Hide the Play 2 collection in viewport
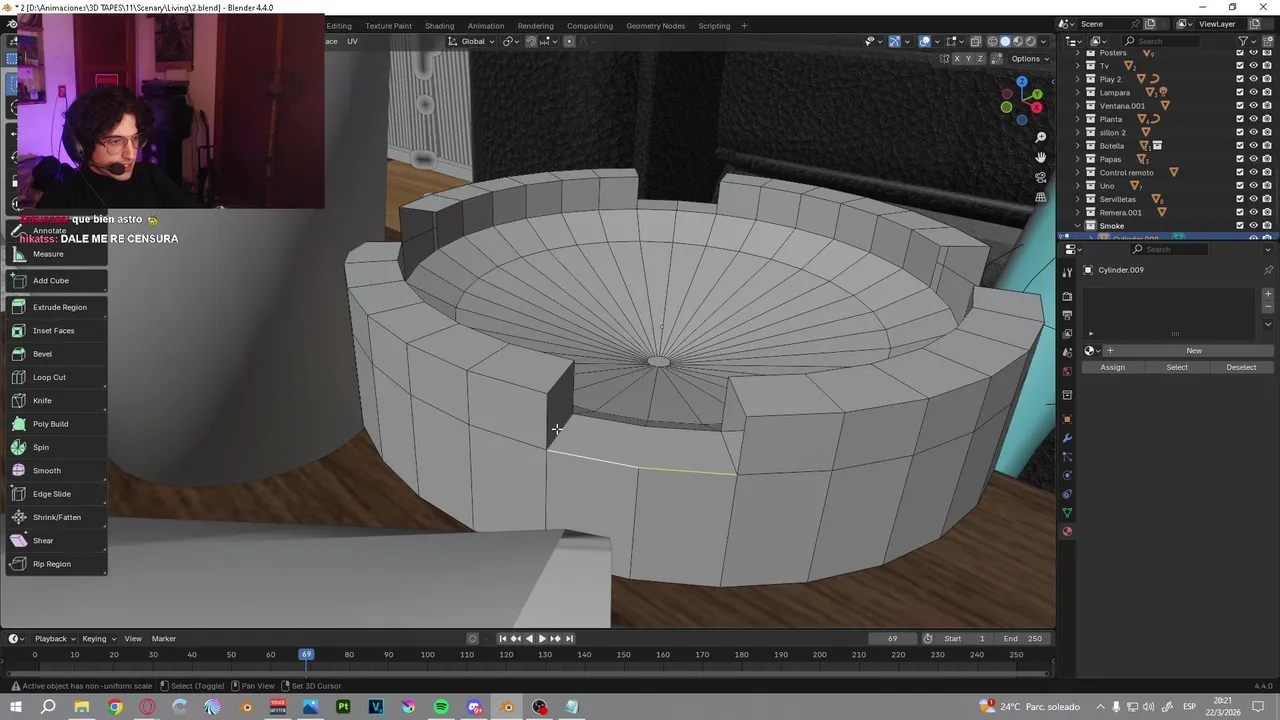Screen dimensions: 1280x720 [1253, 79]
